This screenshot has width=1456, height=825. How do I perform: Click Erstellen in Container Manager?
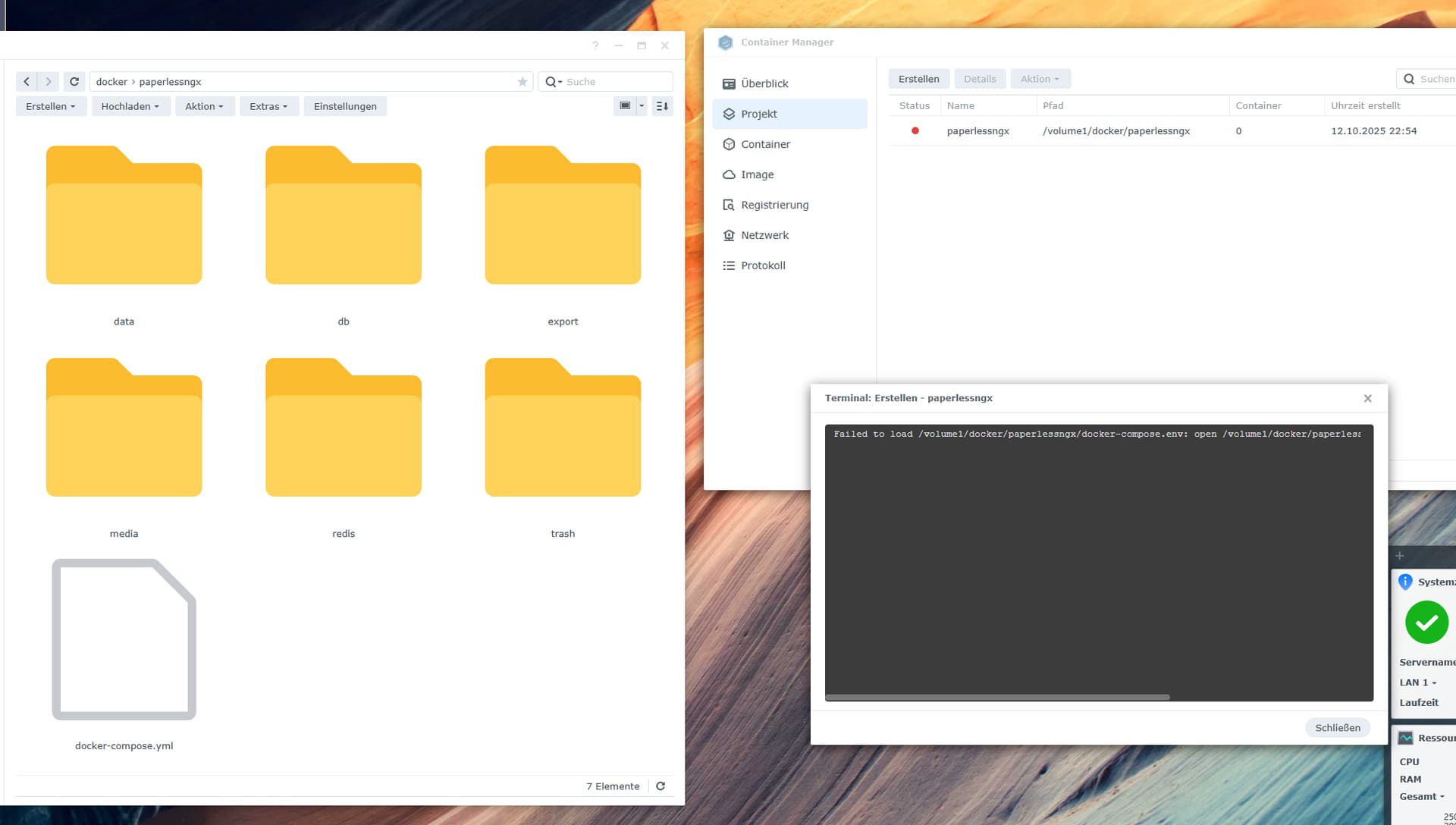918,79
